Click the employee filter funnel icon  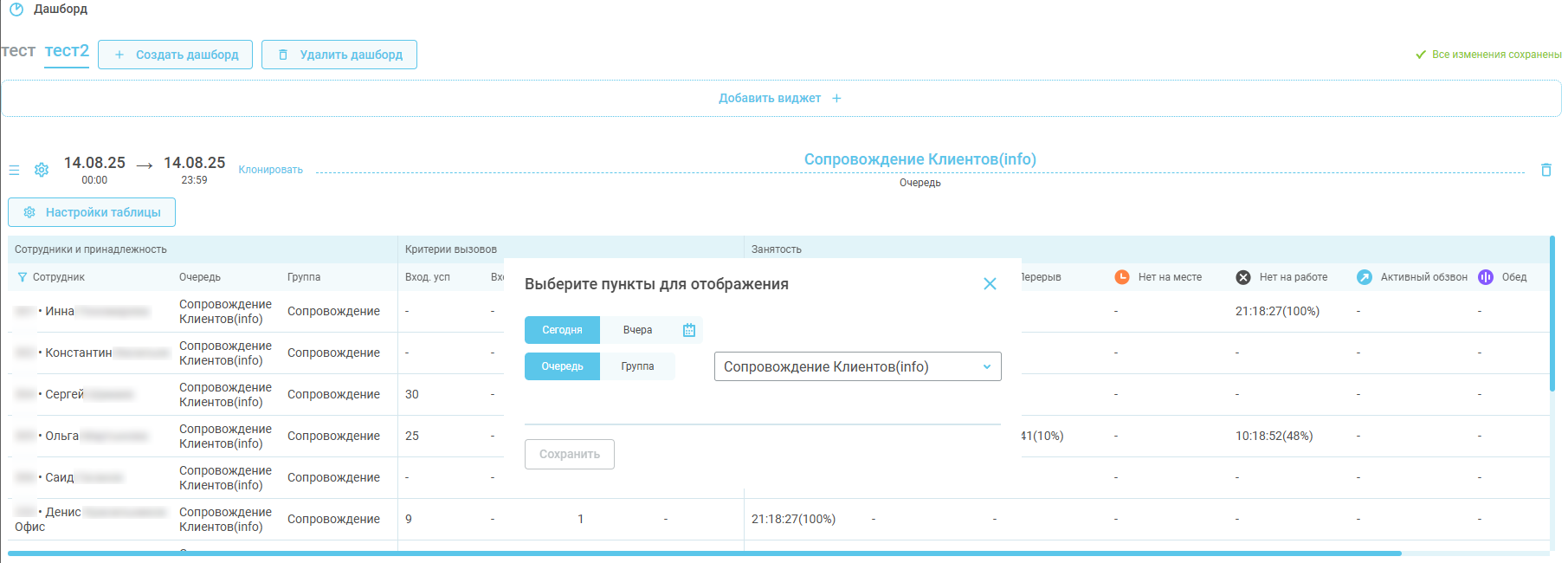pos(23,277)
